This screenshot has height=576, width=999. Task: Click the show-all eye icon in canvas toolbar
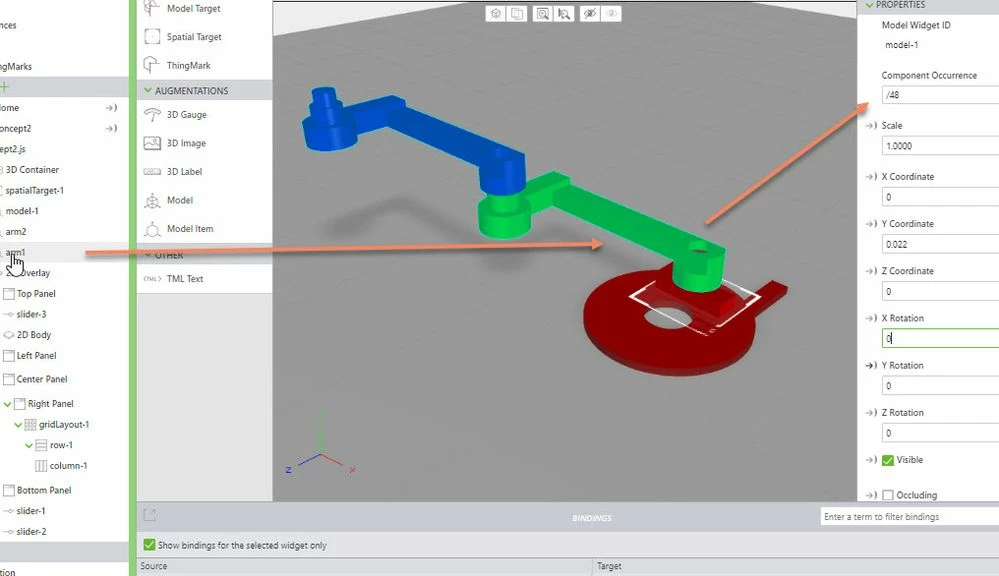coord(611,13)
